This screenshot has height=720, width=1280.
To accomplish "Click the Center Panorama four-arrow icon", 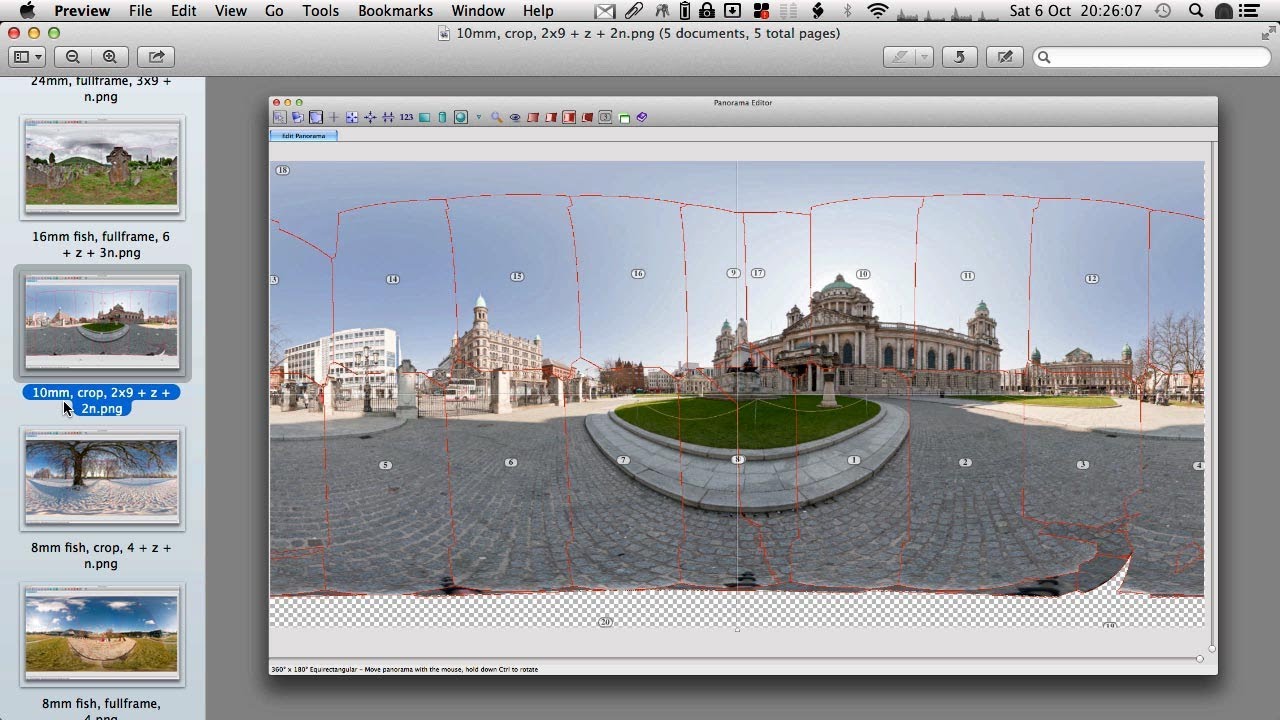I will pos(370,117).
